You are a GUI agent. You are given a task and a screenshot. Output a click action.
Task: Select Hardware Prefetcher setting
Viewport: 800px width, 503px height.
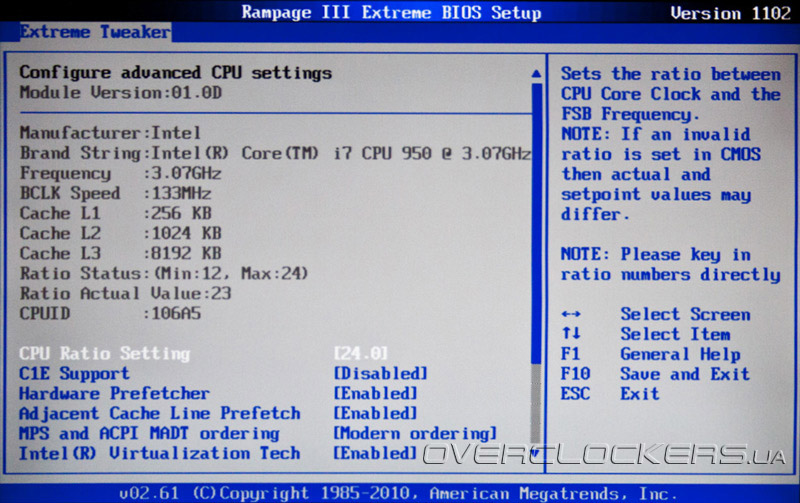(x=114, y=393)
